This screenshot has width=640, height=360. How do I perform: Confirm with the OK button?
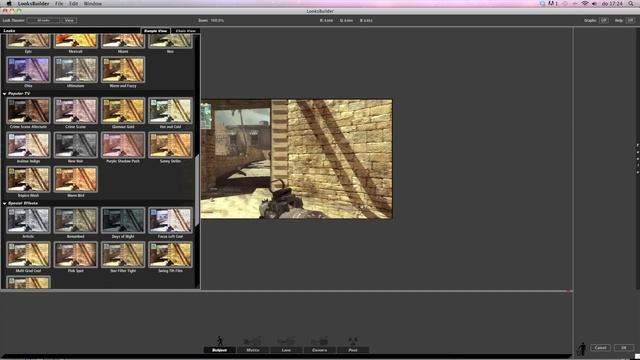point(624,347)
